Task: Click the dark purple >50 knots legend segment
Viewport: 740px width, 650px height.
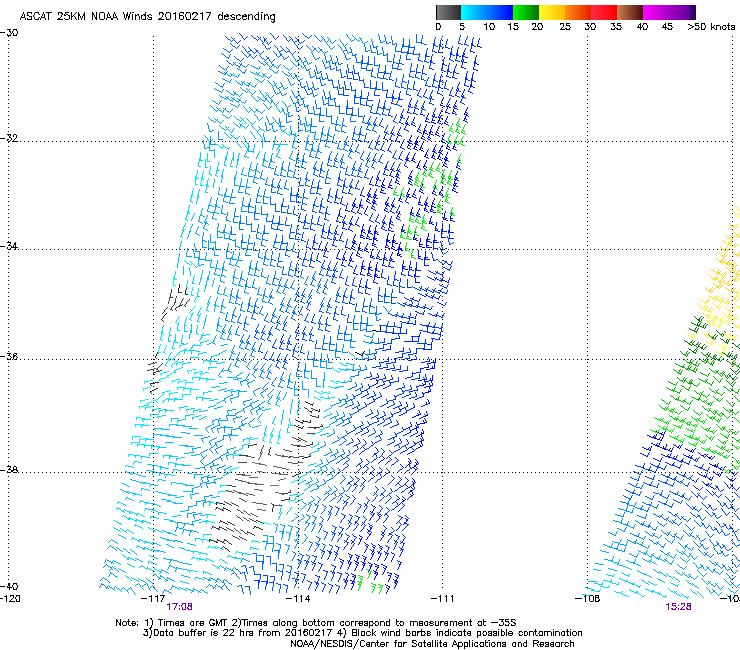Action: (x=693, y=12)
